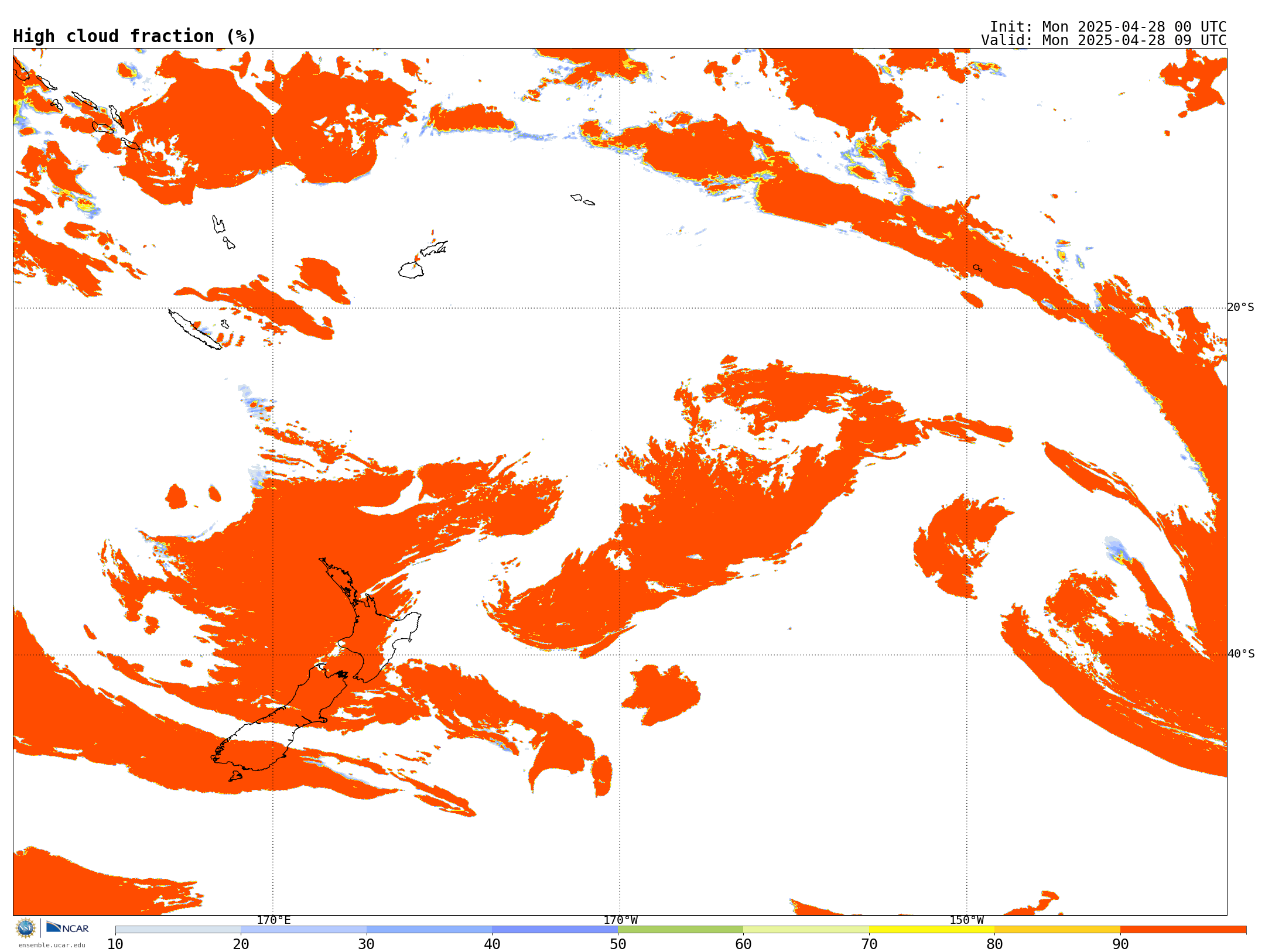
Task: Click the colorbar tick label 20
Action: point(241,944)
